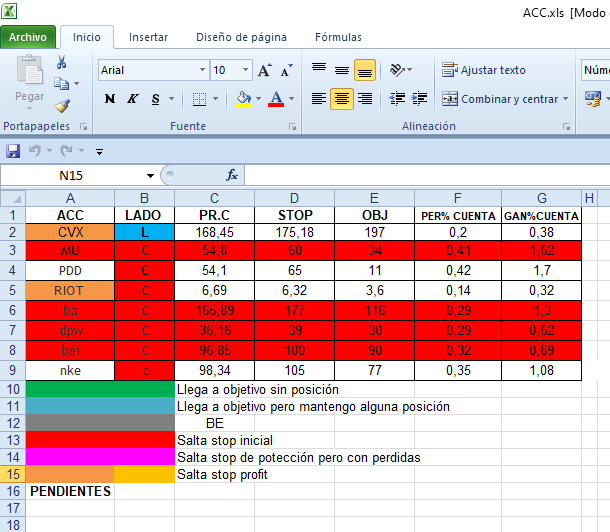Screen dimensions: 610x532
Task: Toggle center horizontal alignment
Action: (x=342, y=99)
